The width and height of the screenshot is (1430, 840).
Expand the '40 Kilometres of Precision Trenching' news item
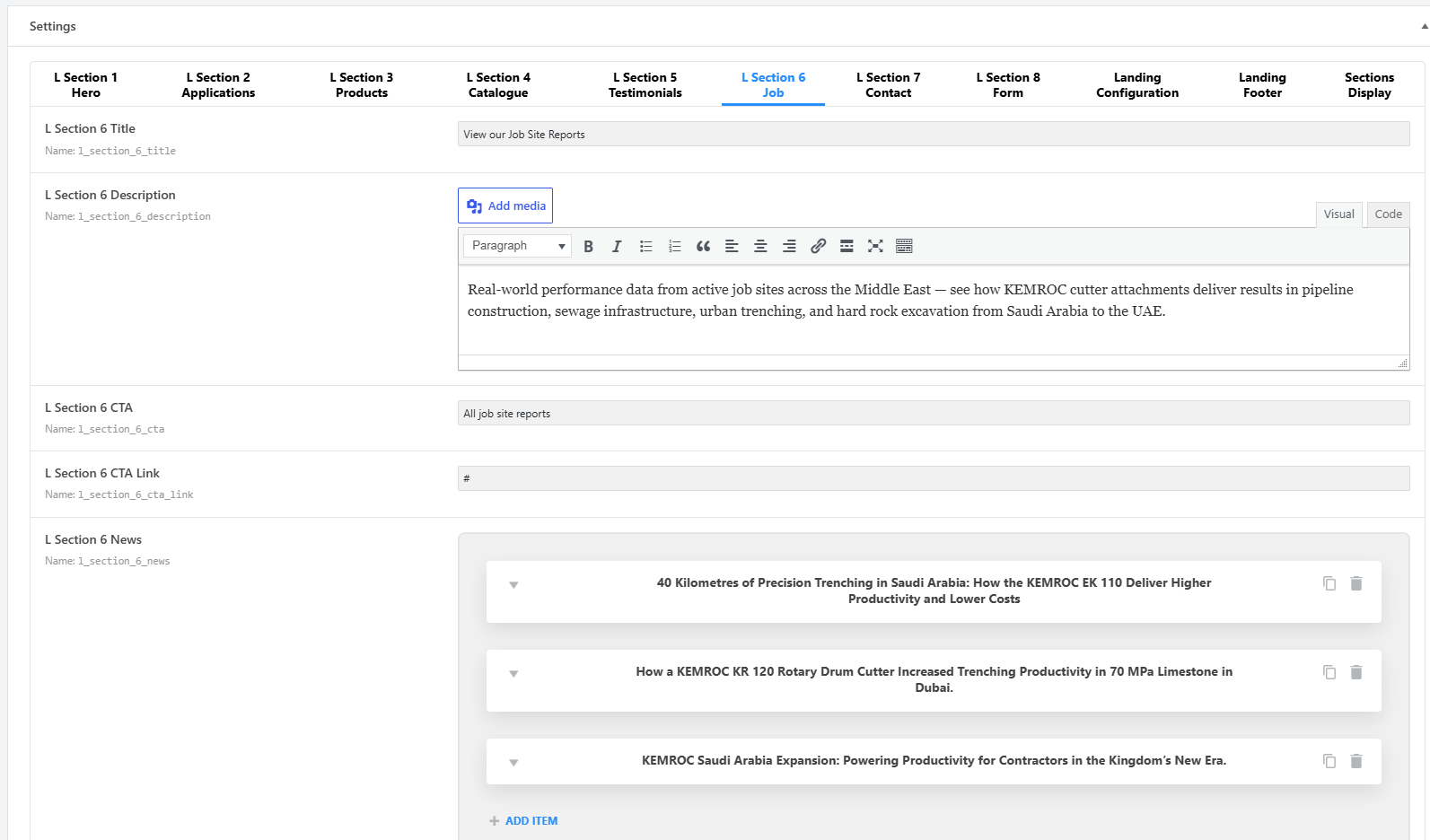pos(513,585)
